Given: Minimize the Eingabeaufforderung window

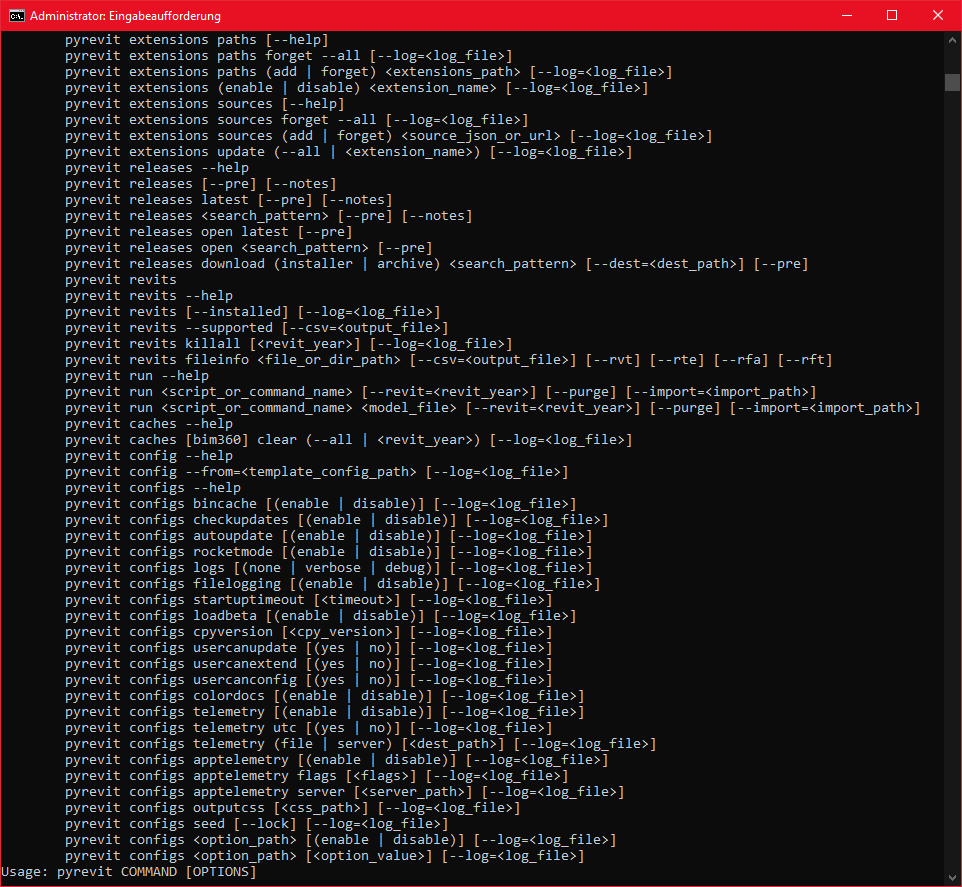Looking at the screenshot, I should (846, 15).
